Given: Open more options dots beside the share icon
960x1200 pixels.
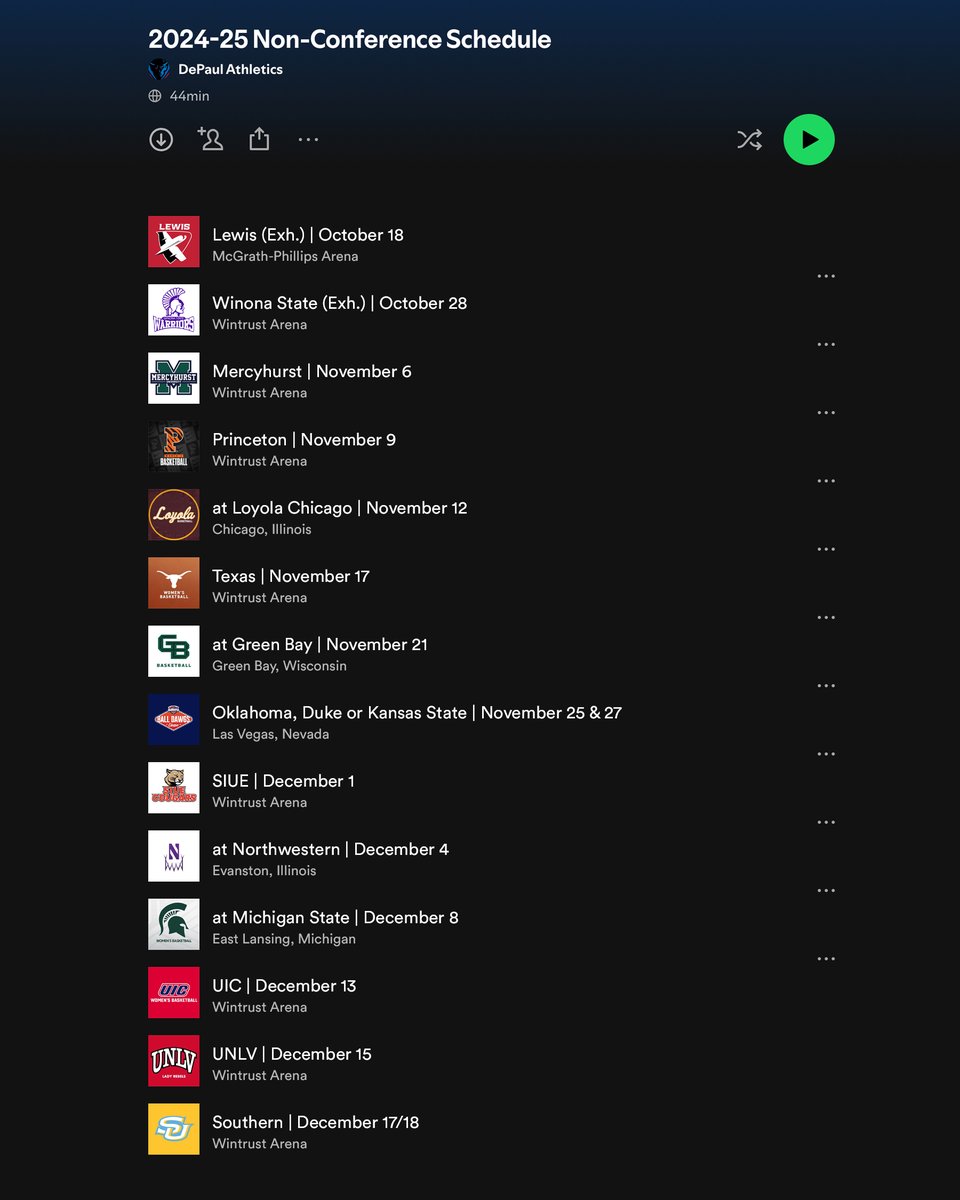Looking at the screenshot, I should (308, 140).
